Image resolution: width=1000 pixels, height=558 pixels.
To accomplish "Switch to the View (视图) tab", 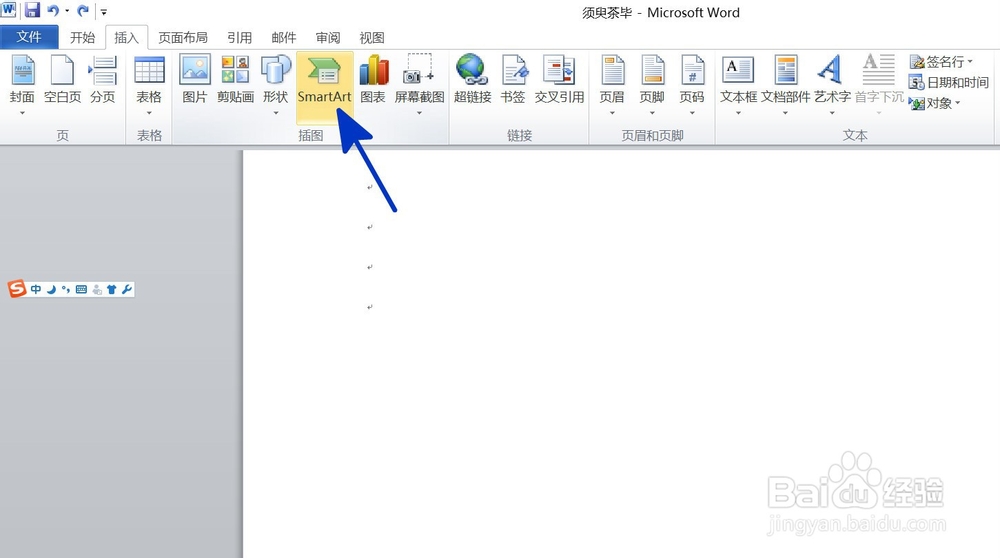I will tap(372, 38).
